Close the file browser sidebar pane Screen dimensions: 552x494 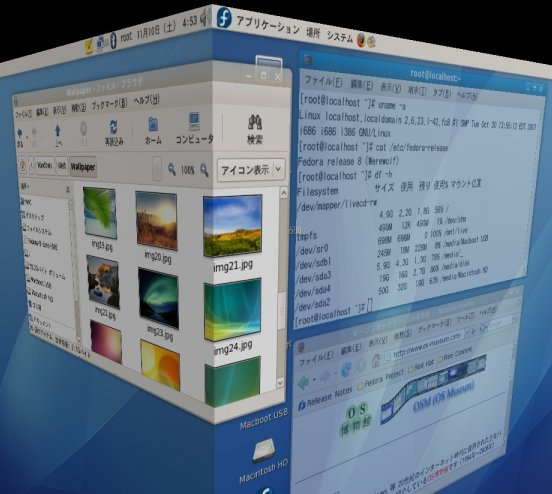click(68, 190)
